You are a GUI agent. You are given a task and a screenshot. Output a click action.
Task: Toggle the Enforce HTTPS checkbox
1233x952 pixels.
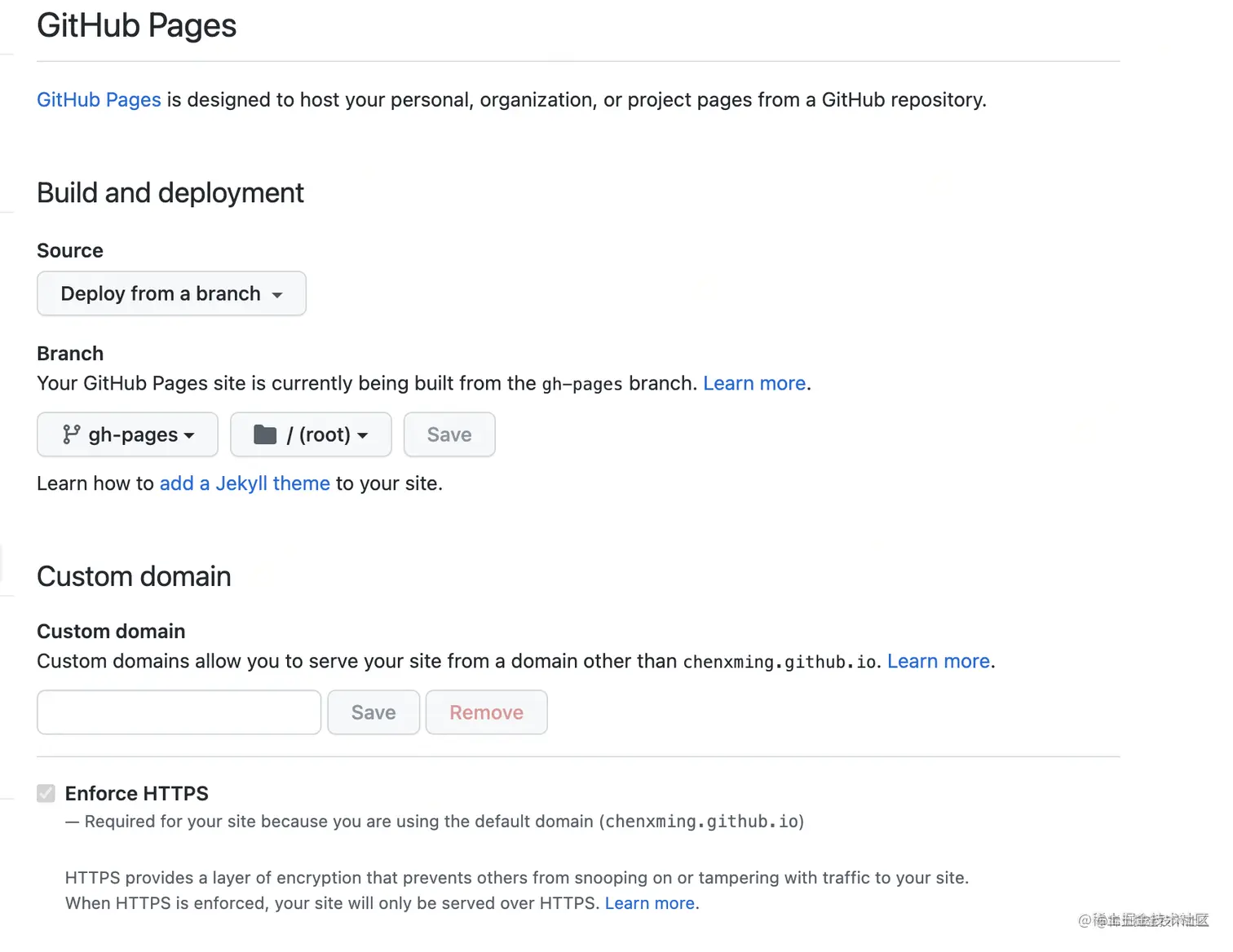coord(46,793)
